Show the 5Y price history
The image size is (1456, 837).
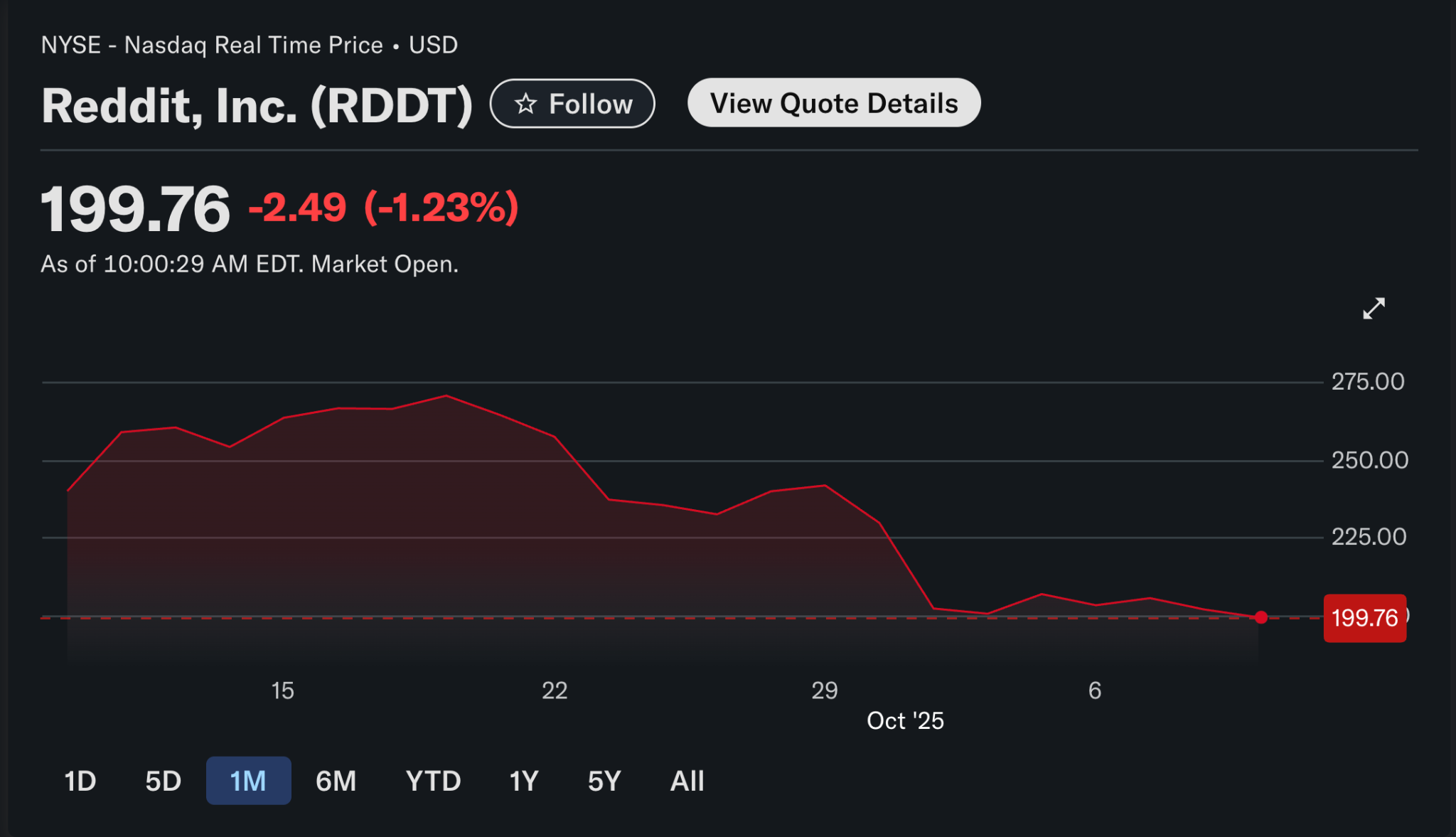coord(604,781)
